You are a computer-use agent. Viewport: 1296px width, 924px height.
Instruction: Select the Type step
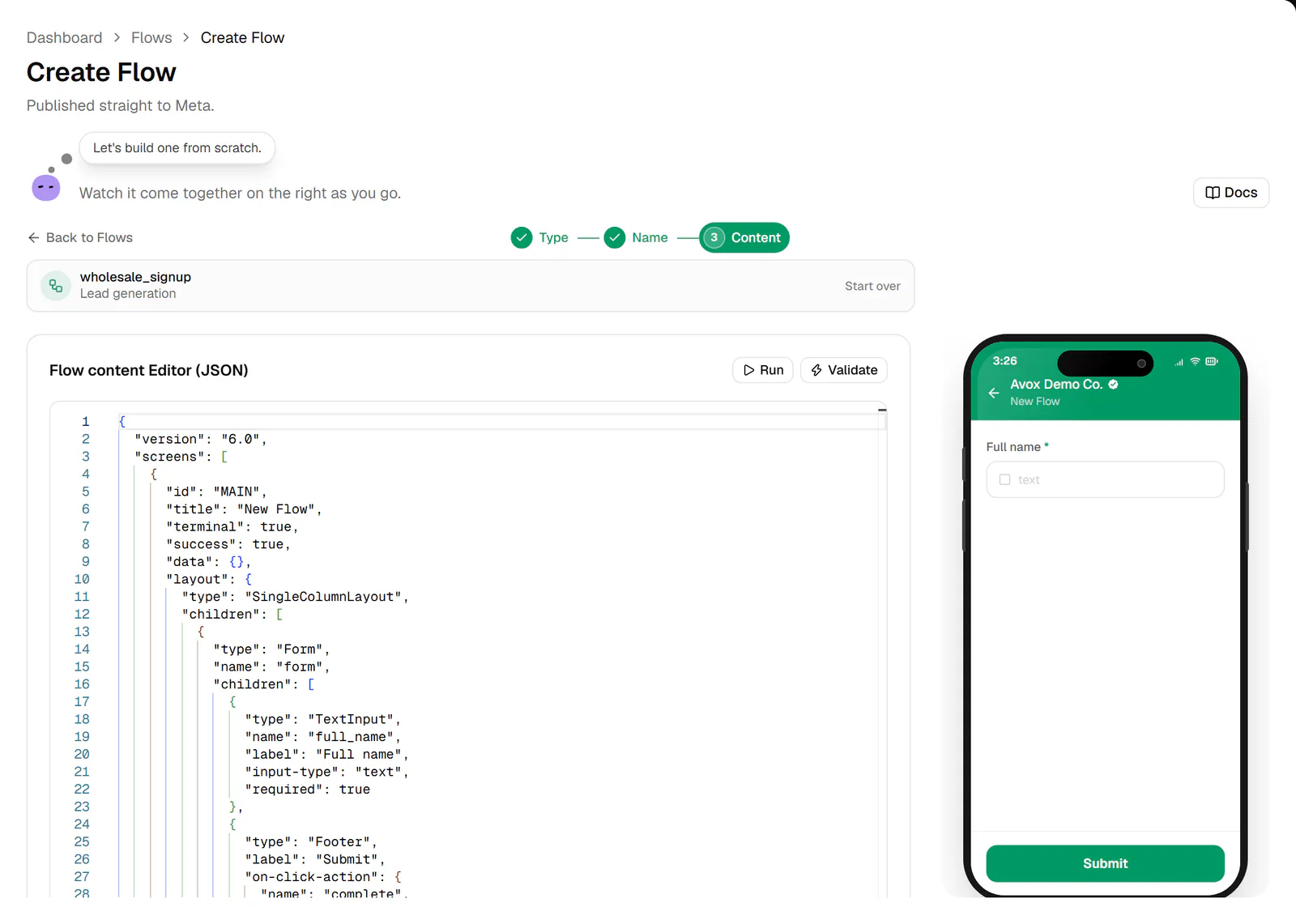point(540,237)
